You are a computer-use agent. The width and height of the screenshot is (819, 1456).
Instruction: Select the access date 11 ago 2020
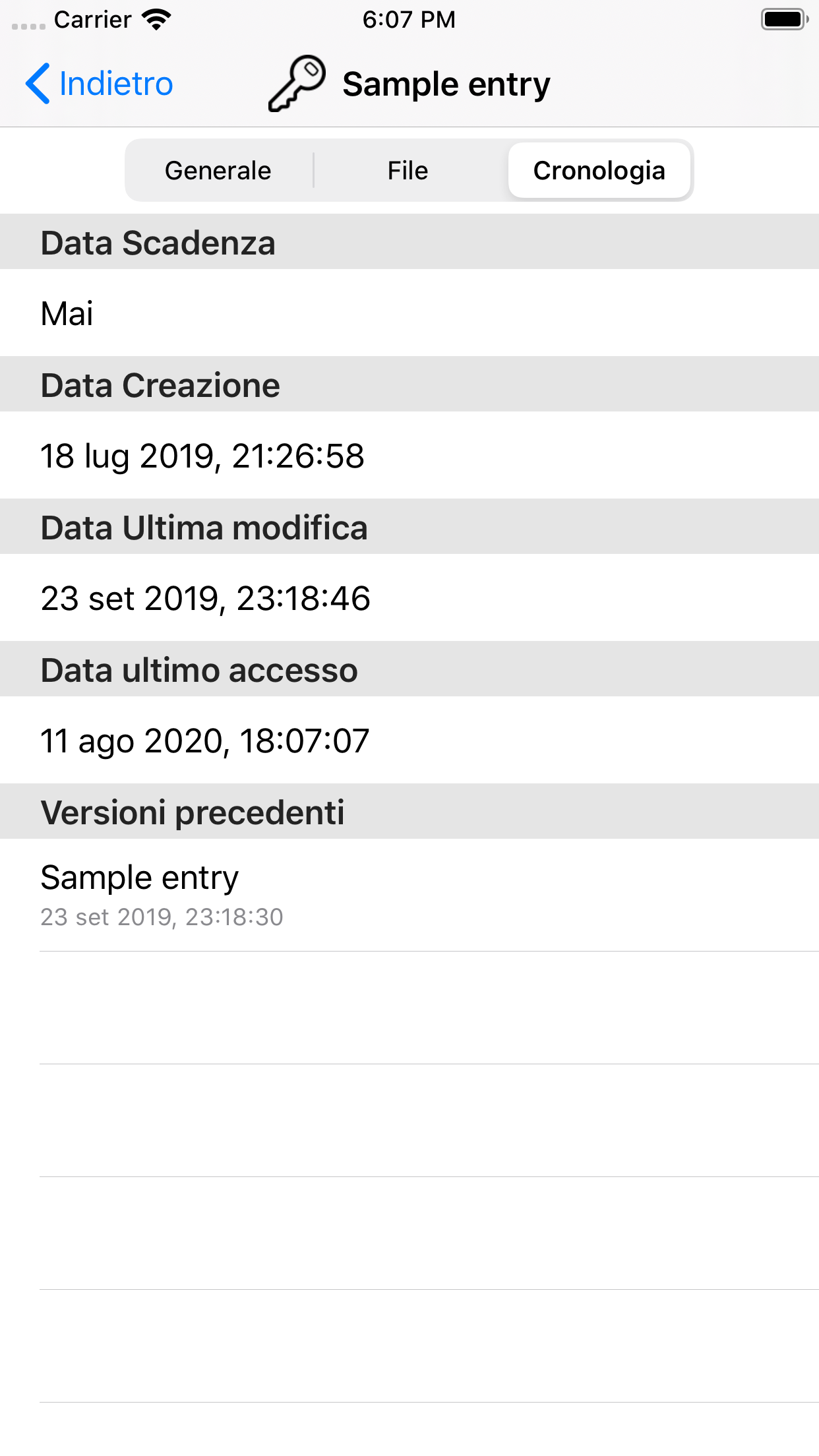[204, 741]
